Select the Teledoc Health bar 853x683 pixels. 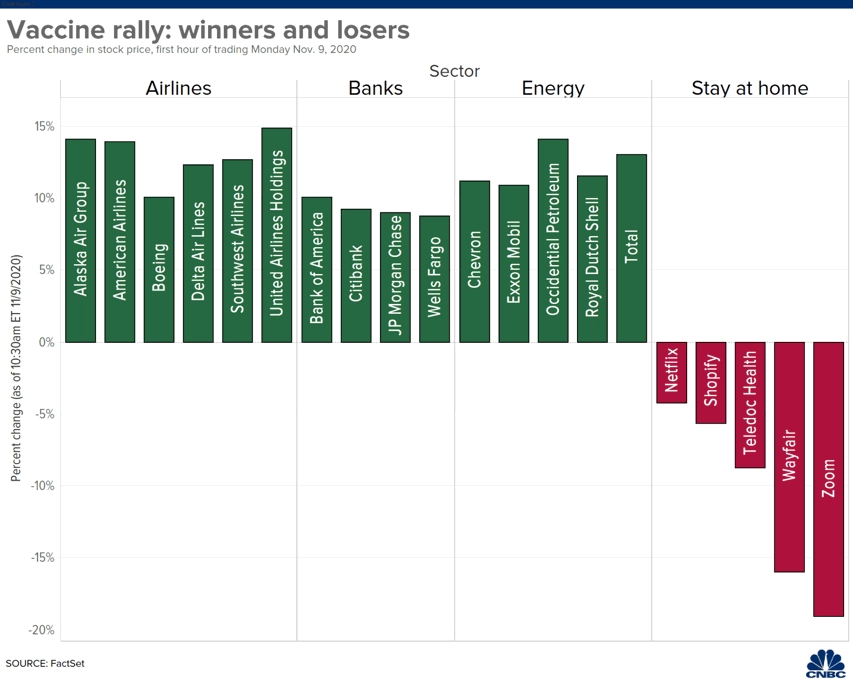[750, 405]
